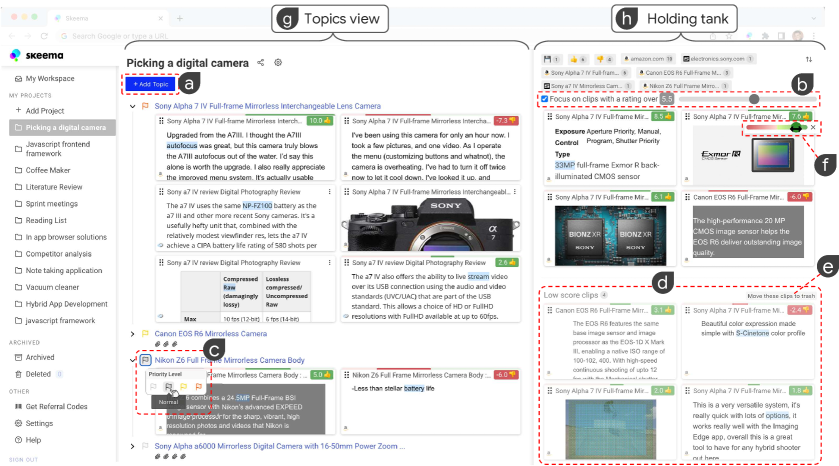Screen dimensions: 839x466
Task: Close the rating slider popup with X
Action: tap(813, 127)
